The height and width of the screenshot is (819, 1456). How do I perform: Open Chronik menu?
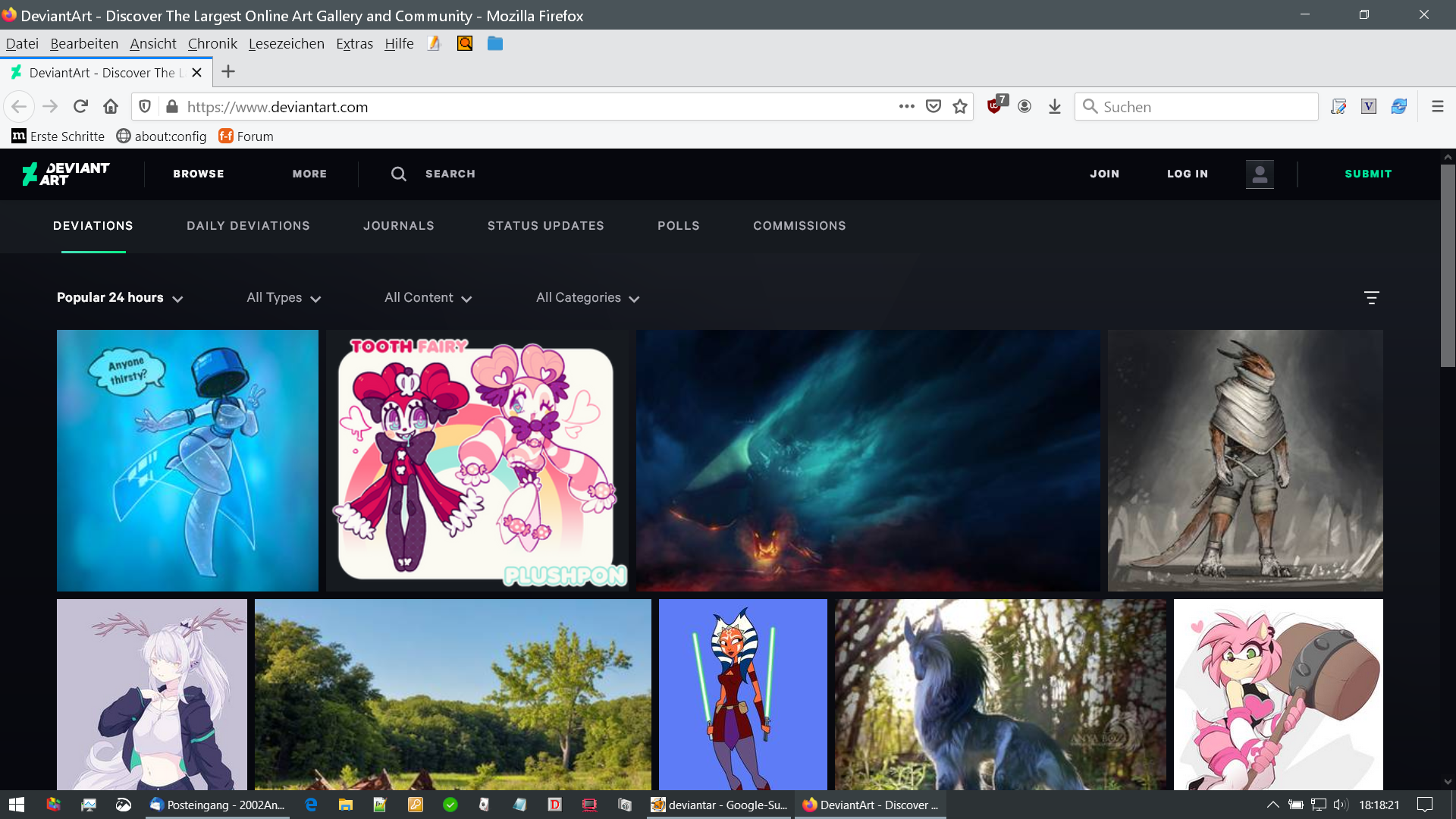tap(212, 44)
